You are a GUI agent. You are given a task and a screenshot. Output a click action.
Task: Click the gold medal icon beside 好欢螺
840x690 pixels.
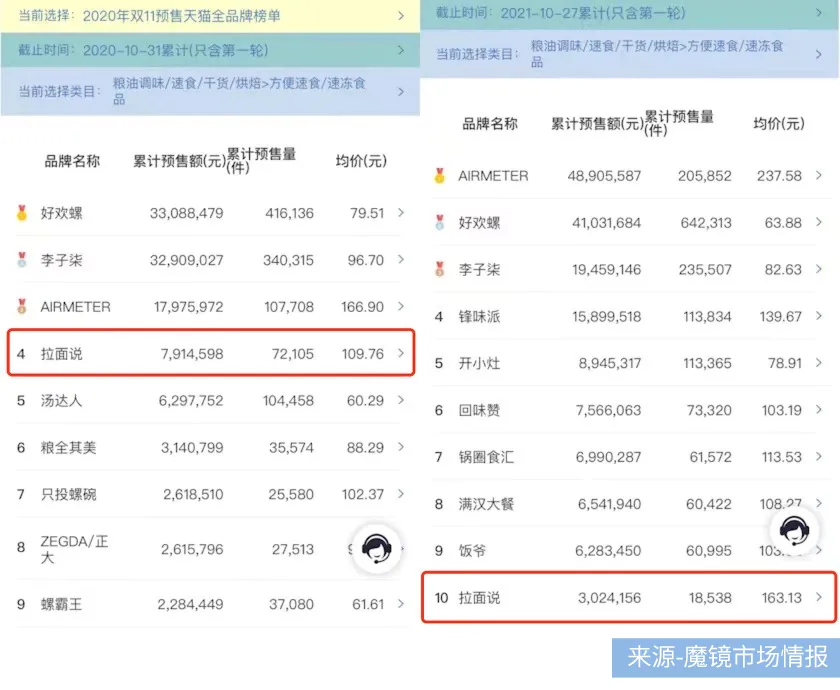tap(22, 212)
